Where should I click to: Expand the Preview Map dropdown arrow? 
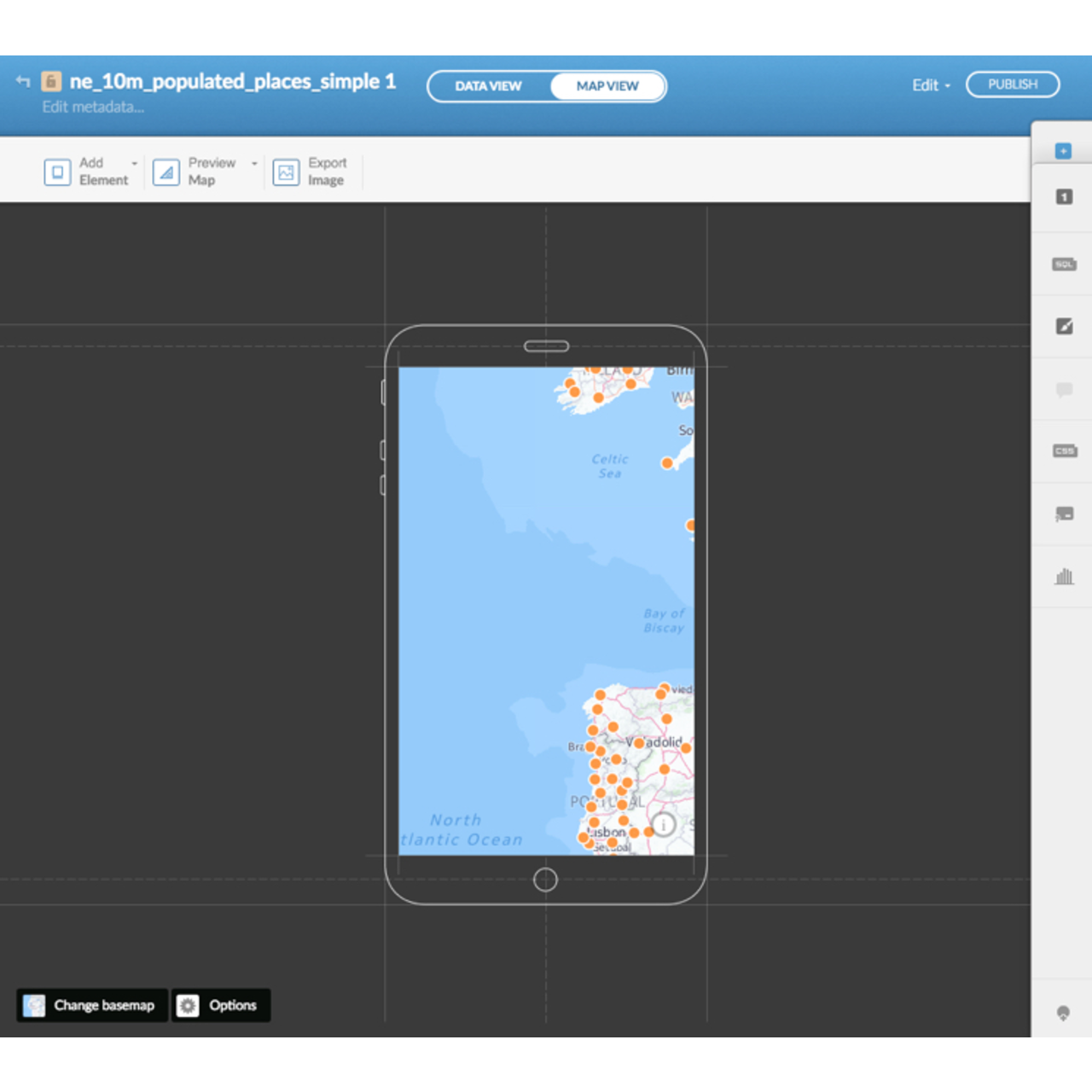point(253,163)
